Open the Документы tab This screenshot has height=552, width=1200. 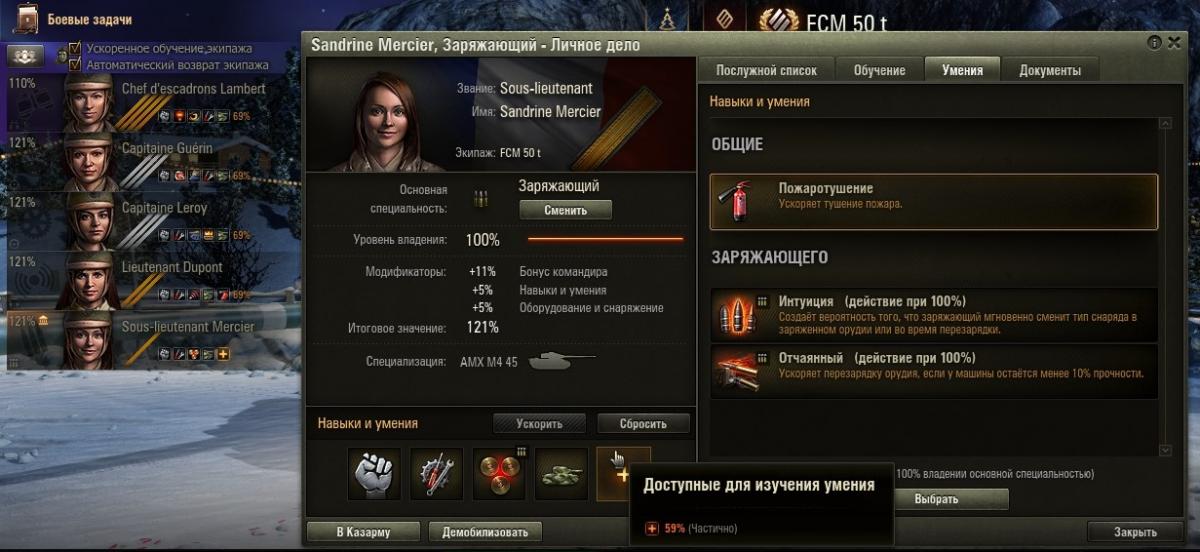[1049, 70]
